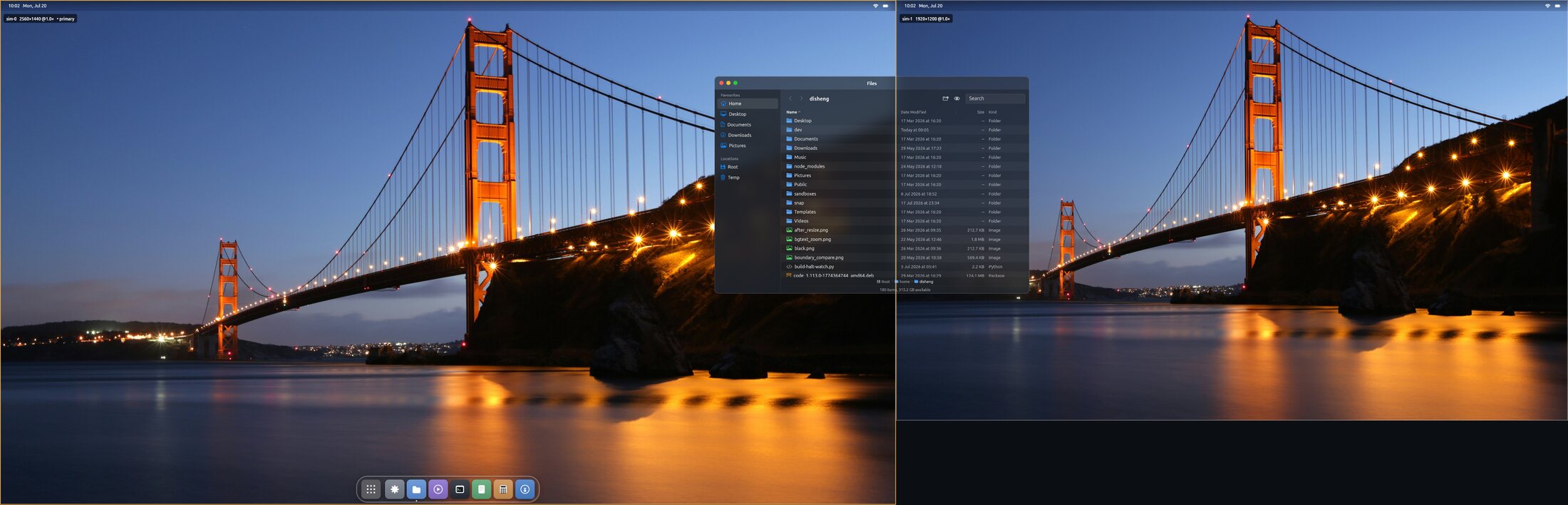Select the Desktop folder row in file list

click(905, 121)
